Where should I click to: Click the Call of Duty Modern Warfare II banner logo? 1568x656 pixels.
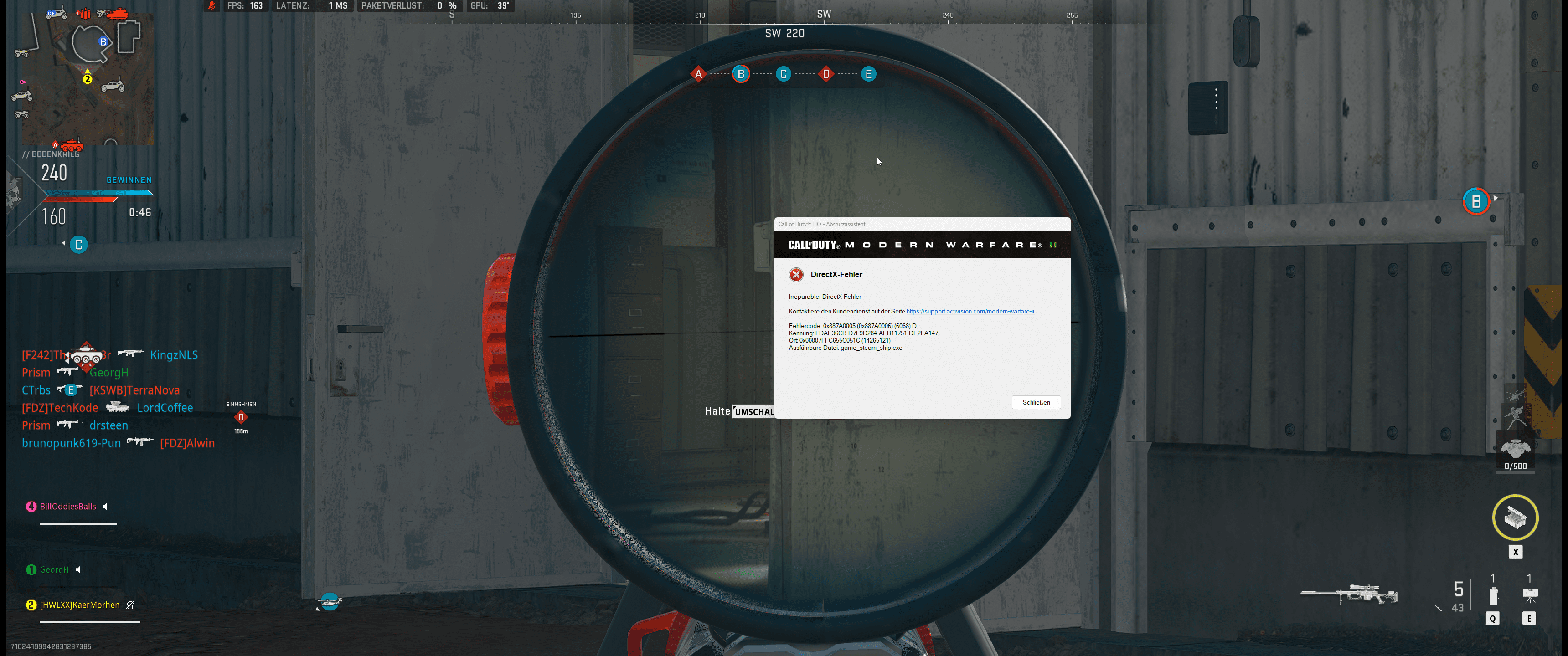coord(922,245)
